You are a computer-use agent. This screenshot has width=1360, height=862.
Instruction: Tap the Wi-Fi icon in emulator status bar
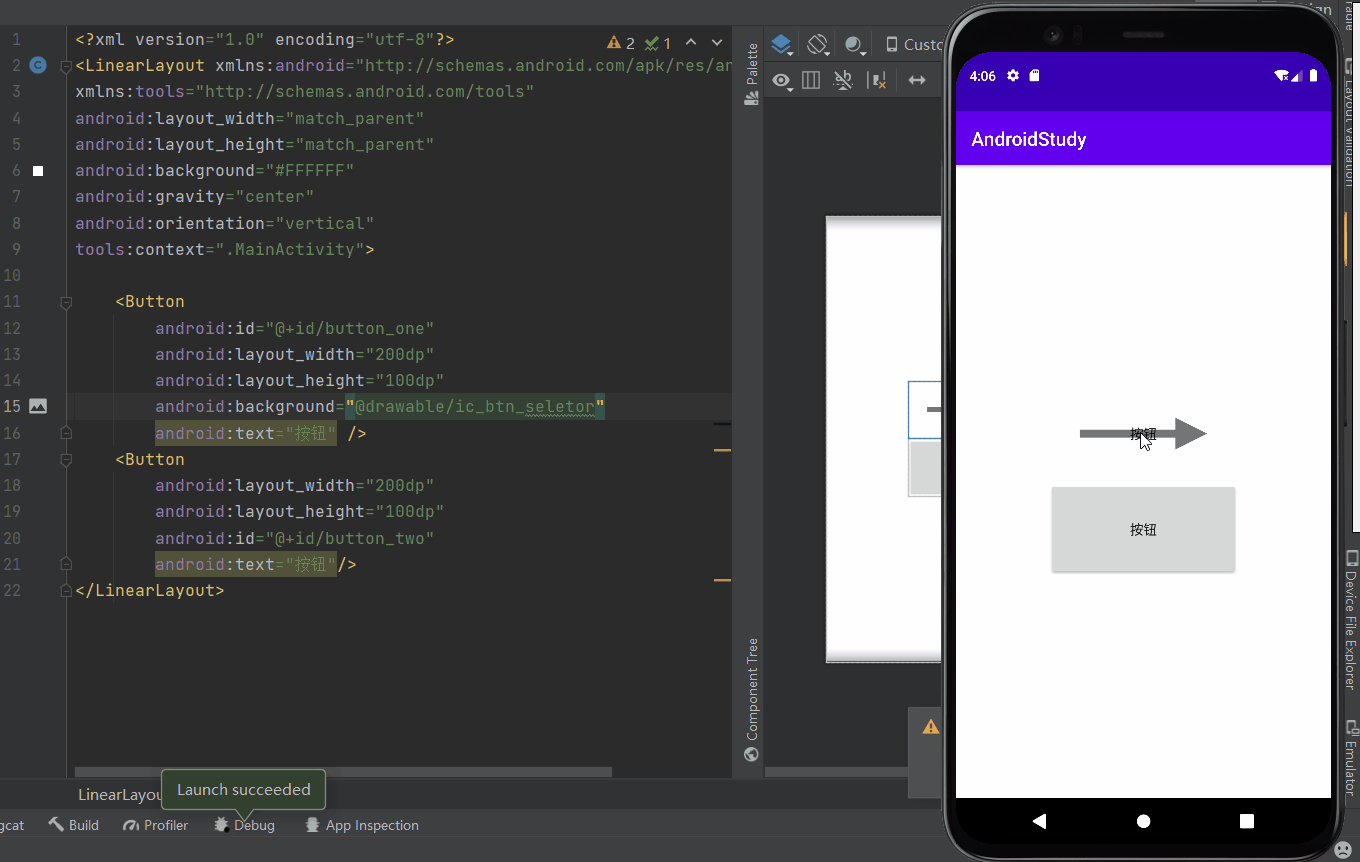point(1280,76)
